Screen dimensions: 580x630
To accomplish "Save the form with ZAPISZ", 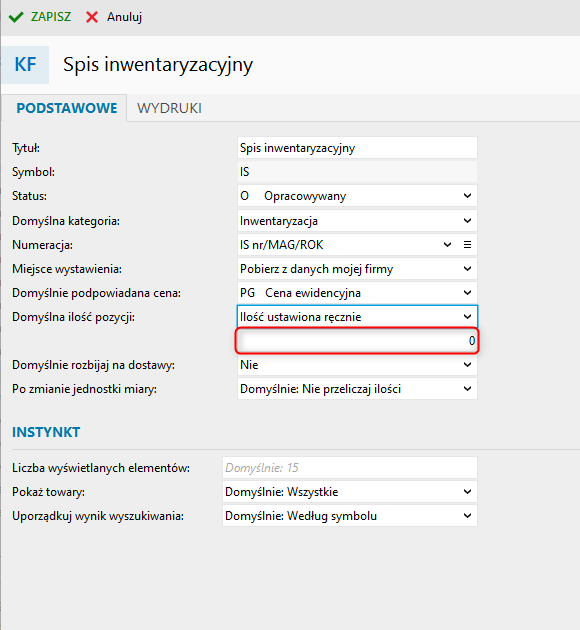I will coord(40,17).
